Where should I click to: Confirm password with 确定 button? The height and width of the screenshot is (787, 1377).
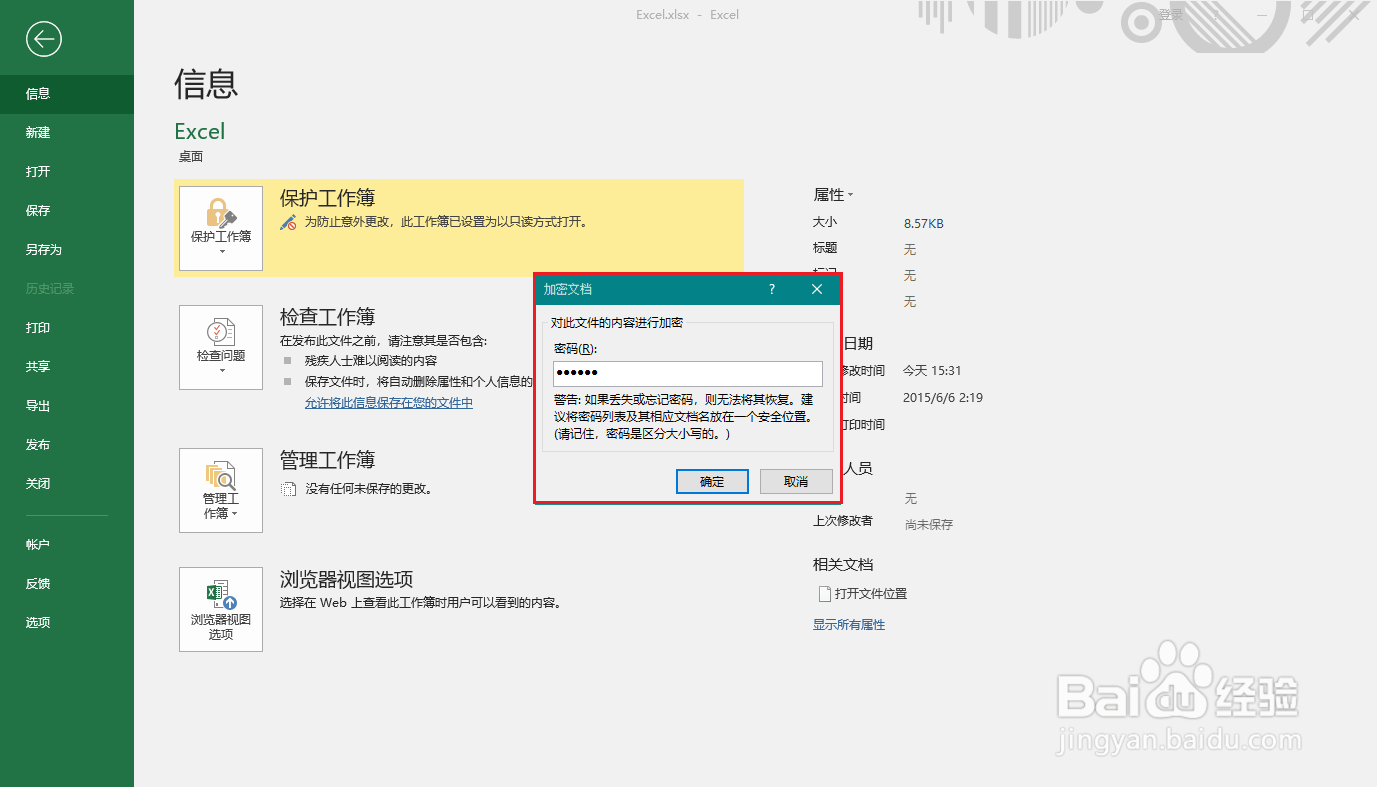[x=712, y=481]
